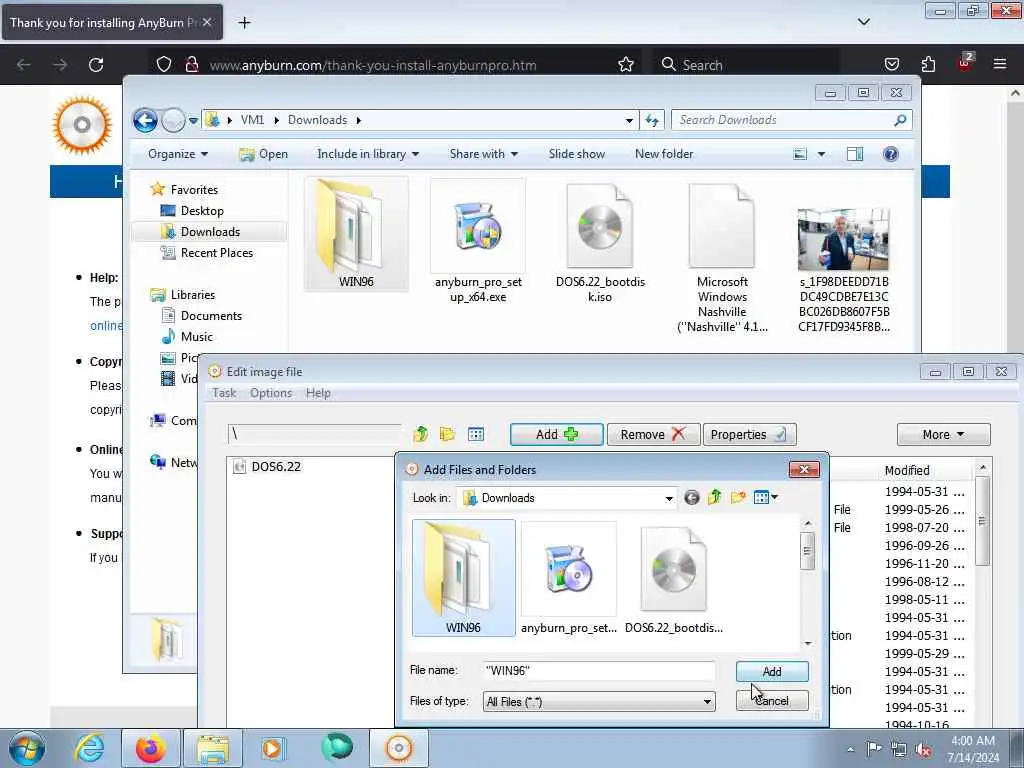Create new folder in Add Files dialog
The height and width of the screenshot is (768, 1024).
[x=738, y=498]
